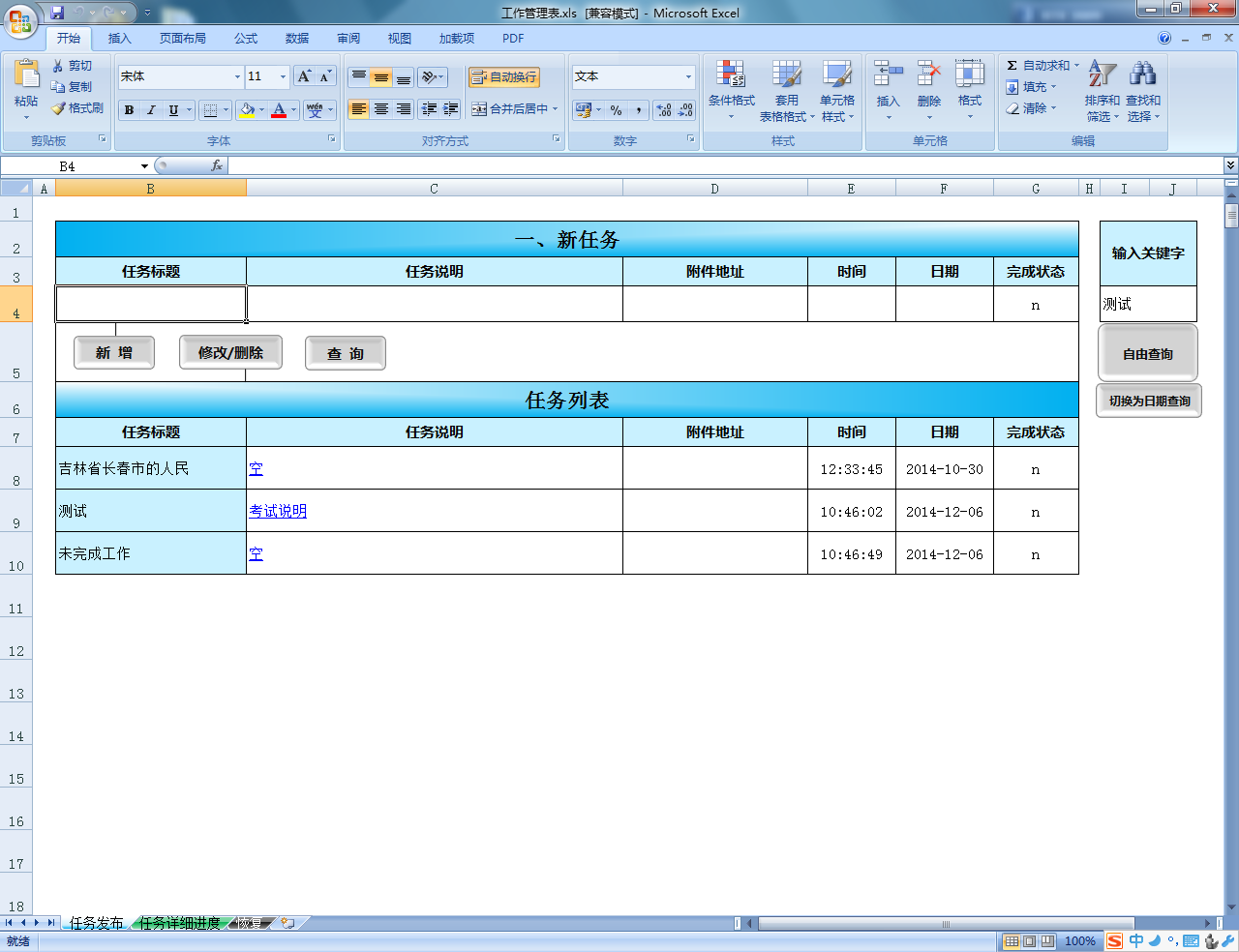Switch to sheet tab 任务详细进度
1239x952 pixels.
tap(180, 923)
